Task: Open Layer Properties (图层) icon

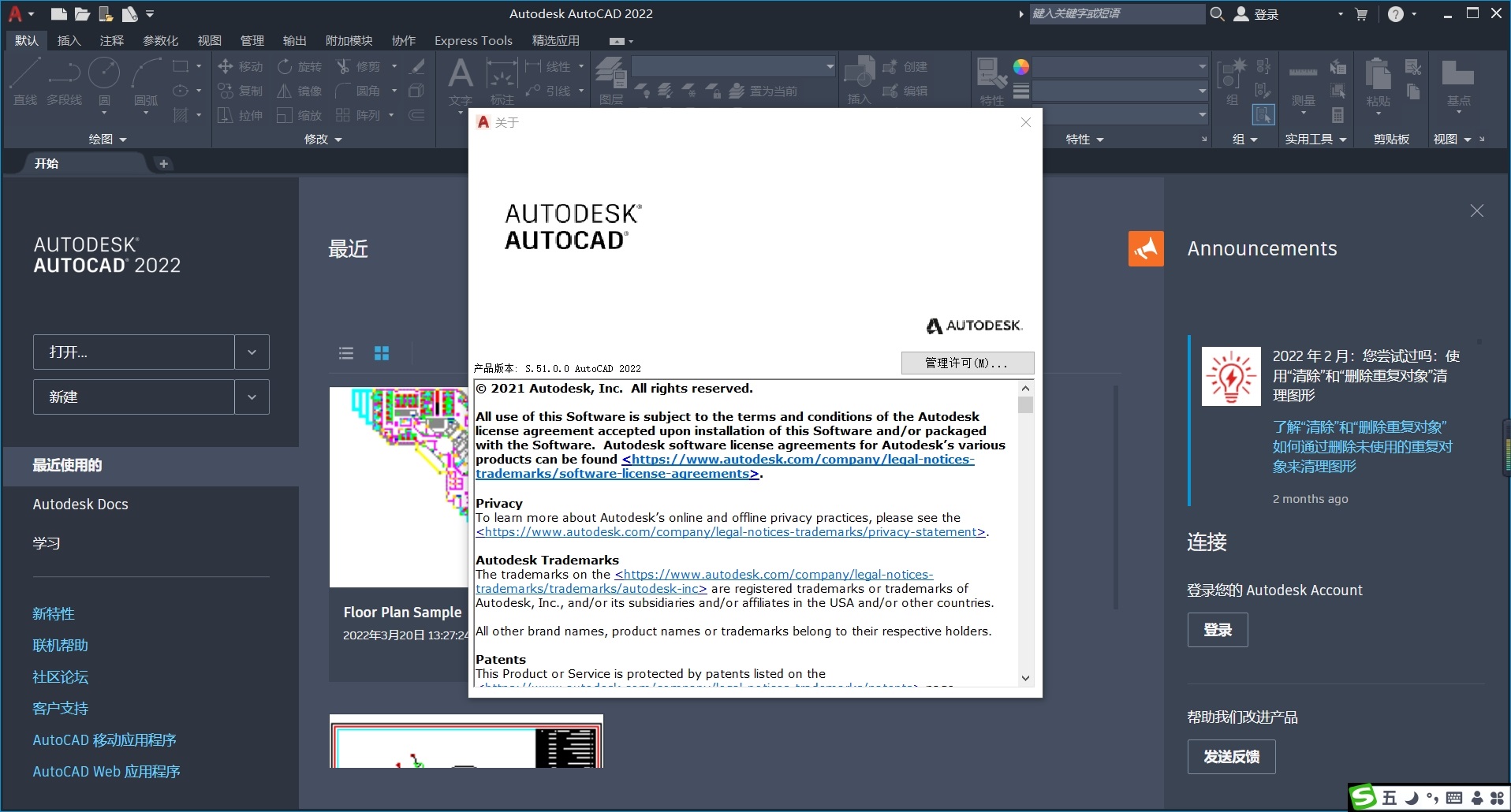Action: click(611, 80)
